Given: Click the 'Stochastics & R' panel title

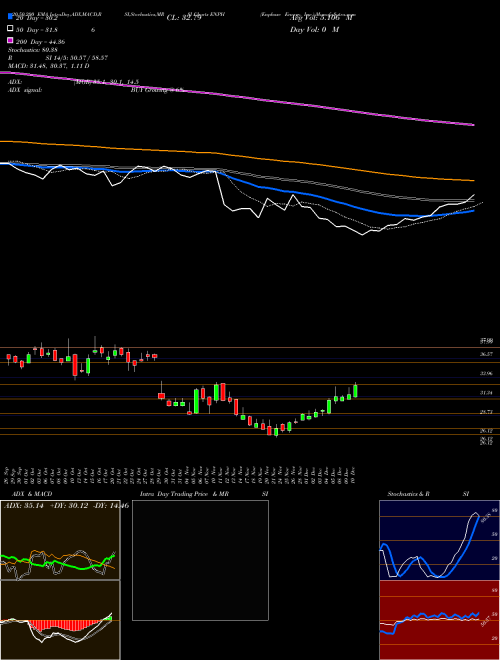Looking at the screenshot, I should pyautogui.click(x=408, y=494).
